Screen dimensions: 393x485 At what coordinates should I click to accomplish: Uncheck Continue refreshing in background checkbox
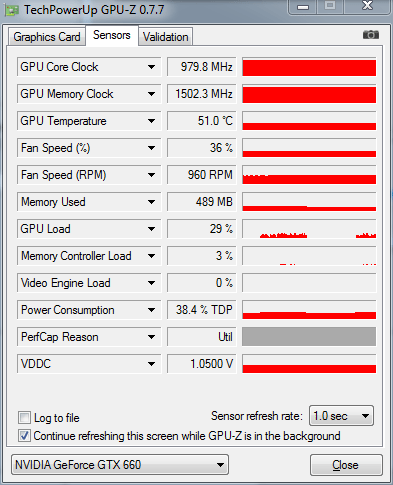(24, 436)
